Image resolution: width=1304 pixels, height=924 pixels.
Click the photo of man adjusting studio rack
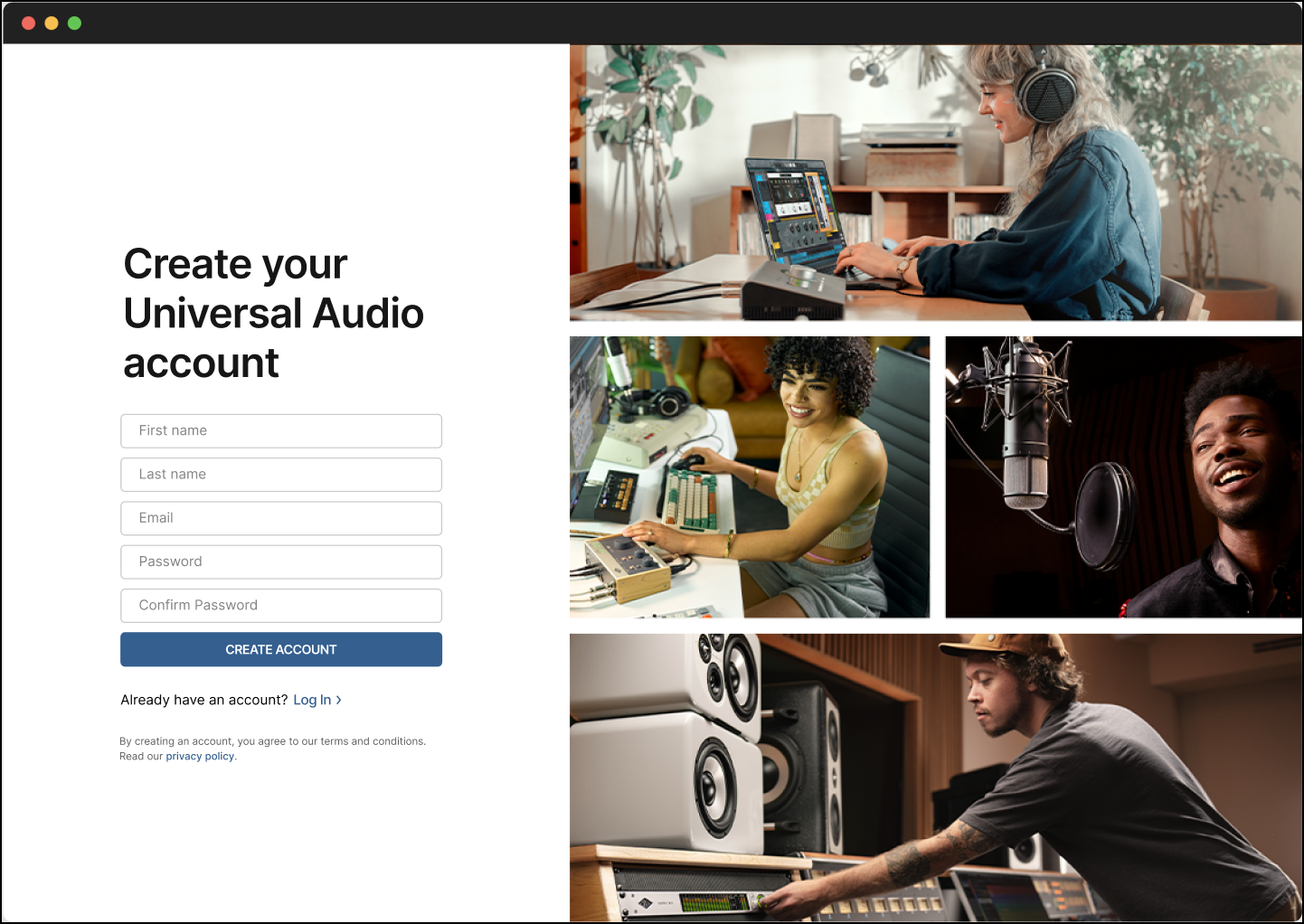(x=936, y=778)
